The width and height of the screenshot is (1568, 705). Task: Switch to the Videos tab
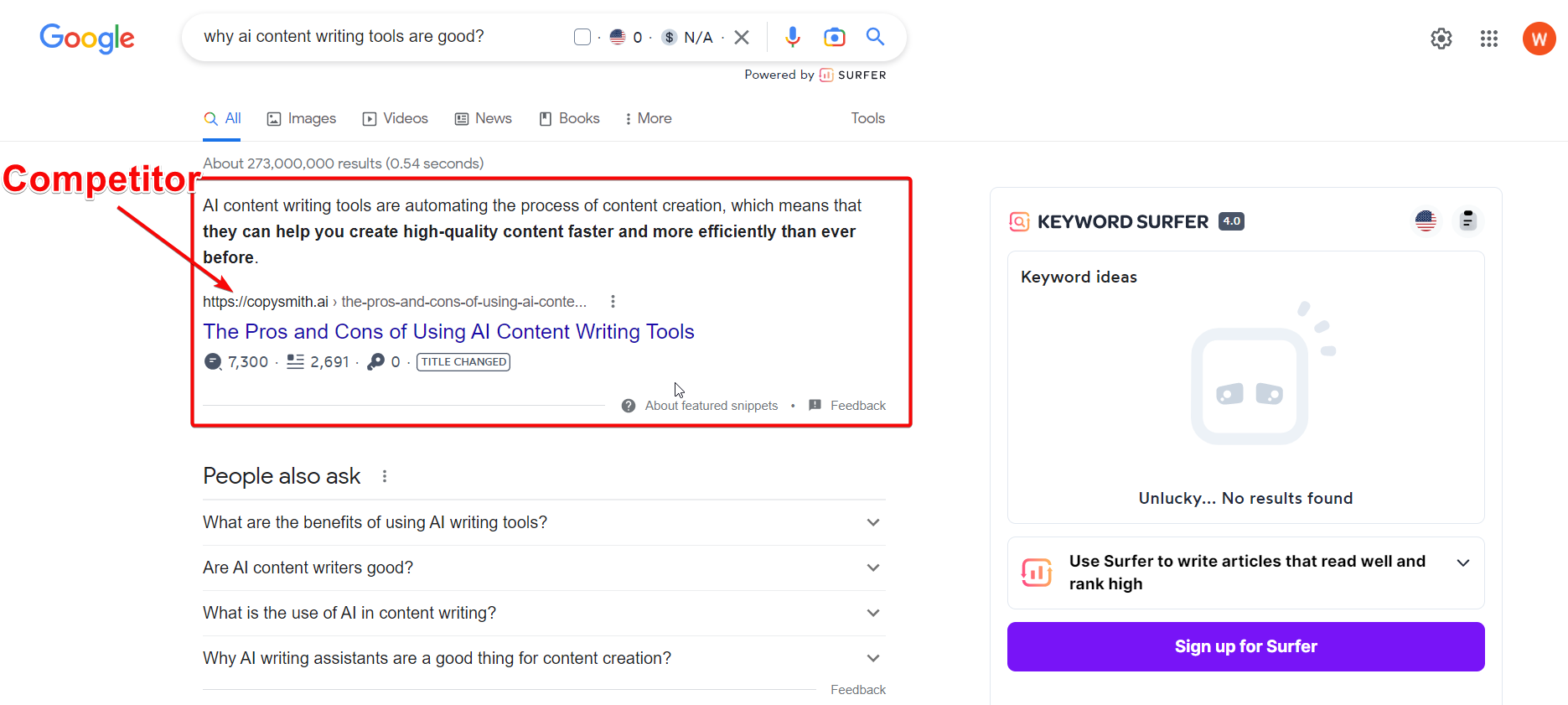[396, 118]
